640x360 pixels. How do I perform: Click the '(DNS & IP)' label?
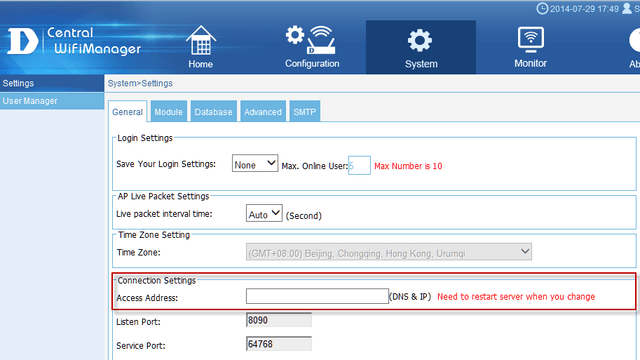point(410,297)
